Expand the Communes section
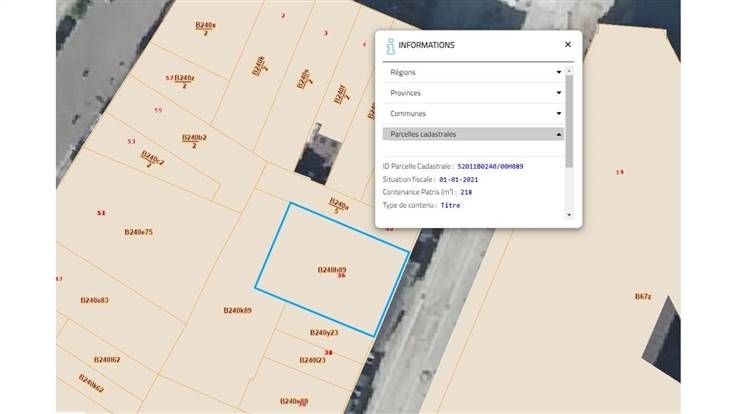 (x=558, y=114)
